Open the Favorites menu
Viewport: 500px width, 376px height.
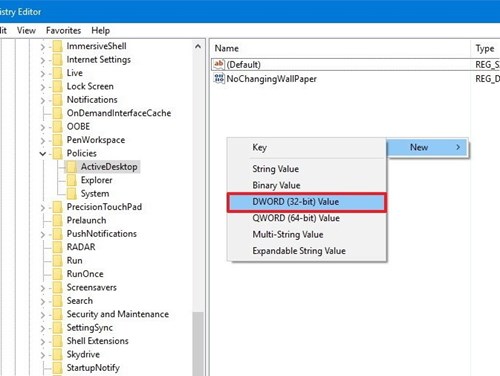63,31
